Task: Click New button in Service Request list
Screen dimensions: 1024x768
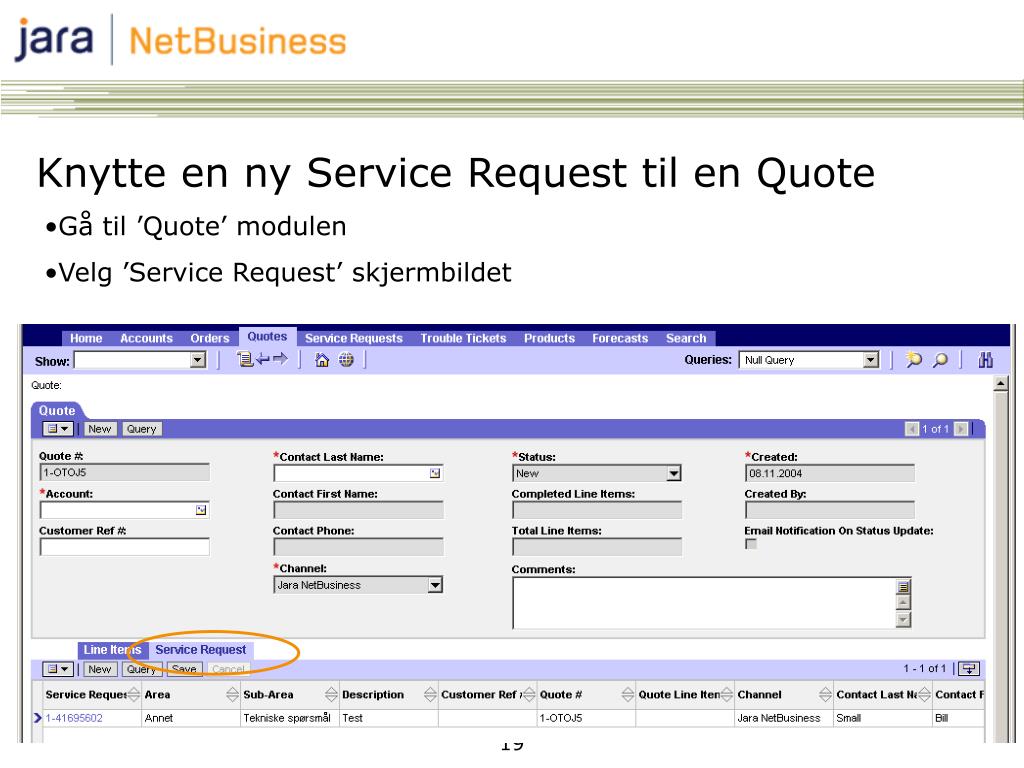Action: click(100, 669)
